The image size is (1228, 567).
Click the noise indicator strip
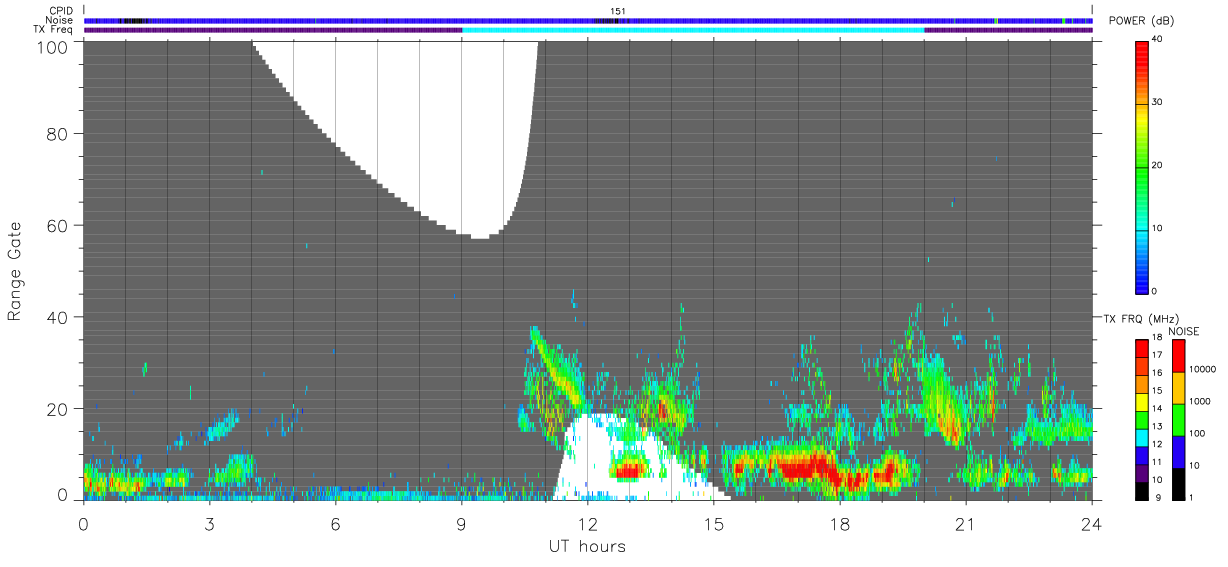(588, 20)
